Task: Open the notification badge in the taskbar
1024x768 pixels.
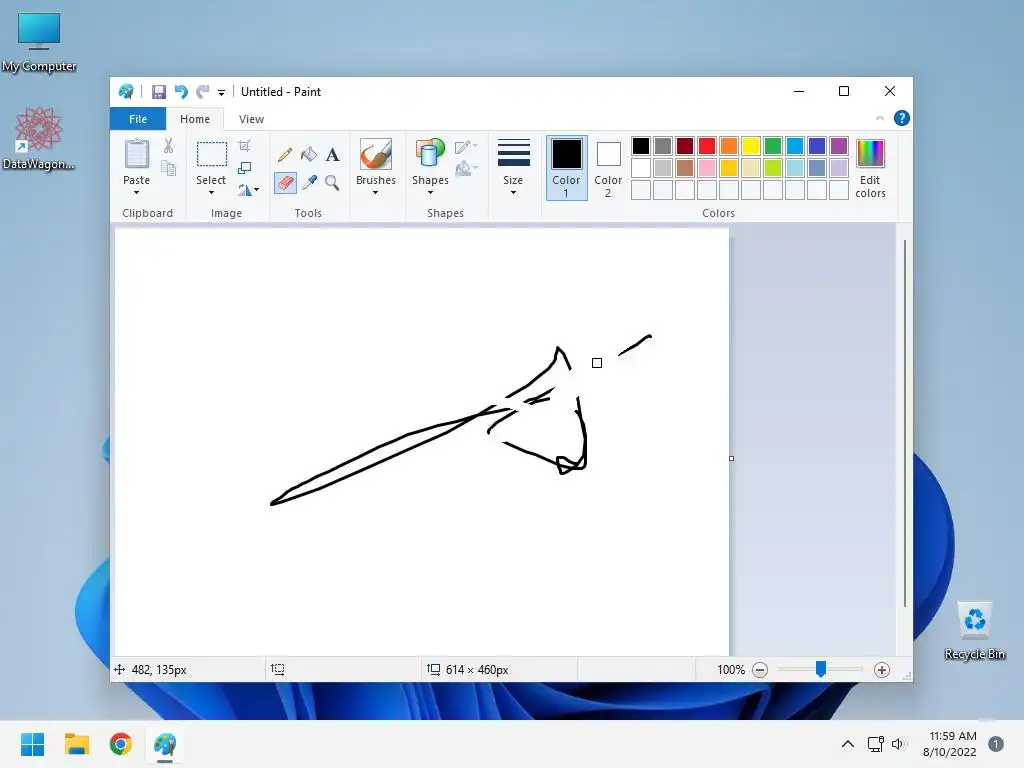Action: click(x=995, y=744)
